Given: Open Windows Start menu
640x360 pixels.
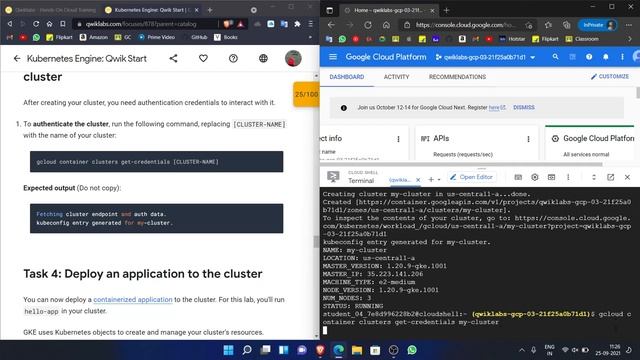Looking at the screenshot, I should tap(229, 350).
